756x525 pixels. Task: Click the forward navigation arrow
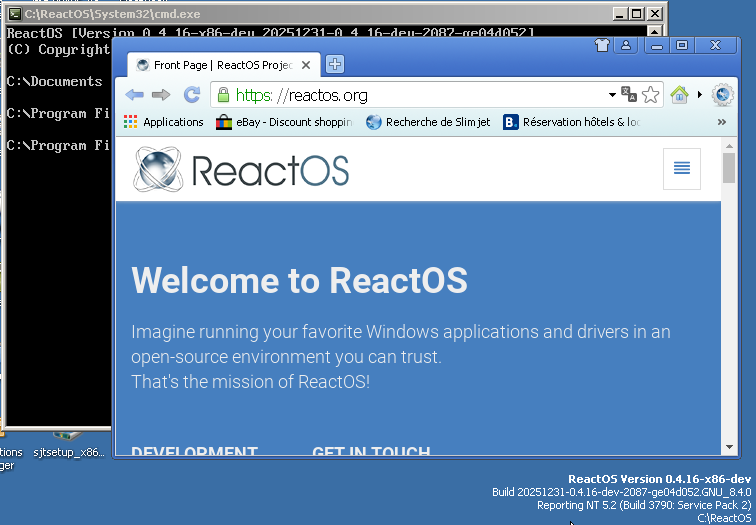(x=162, y=95)
